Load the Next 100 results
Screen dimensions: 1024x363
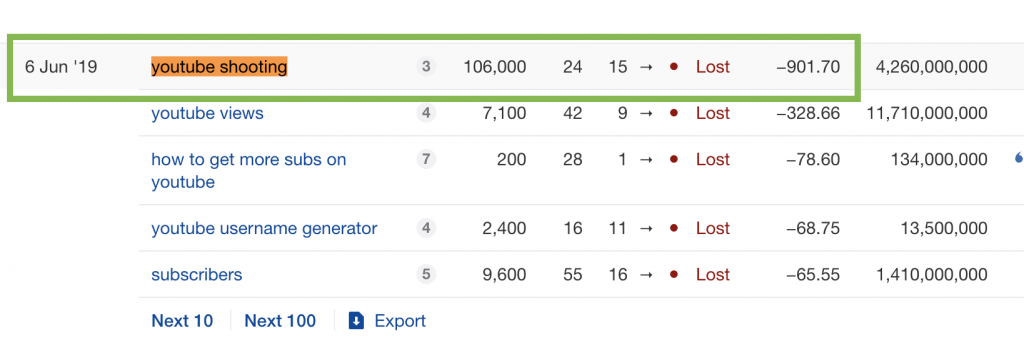pos(280,321)
